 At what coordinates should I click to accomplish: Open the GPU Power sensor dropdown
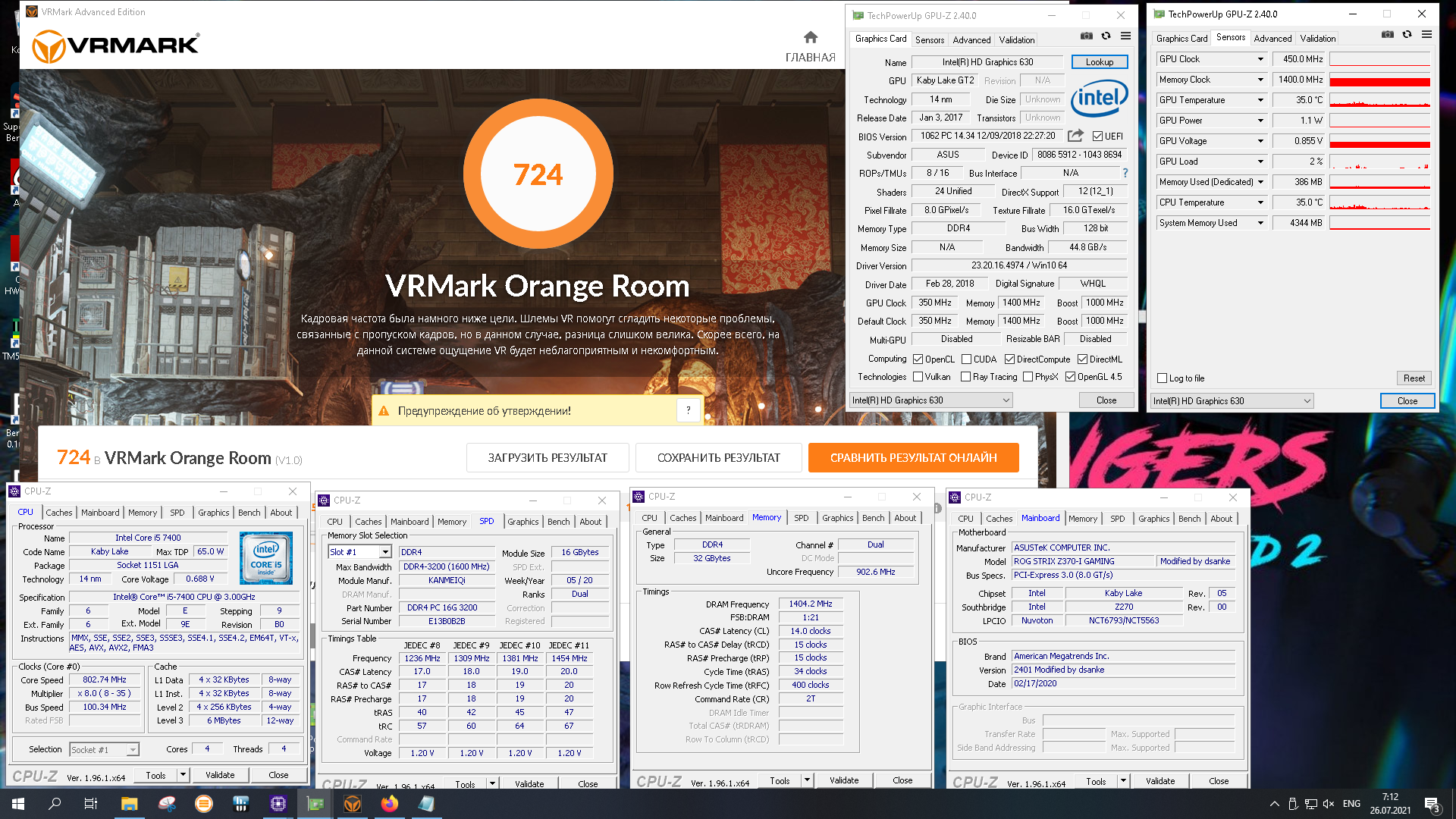[1260, 121]
